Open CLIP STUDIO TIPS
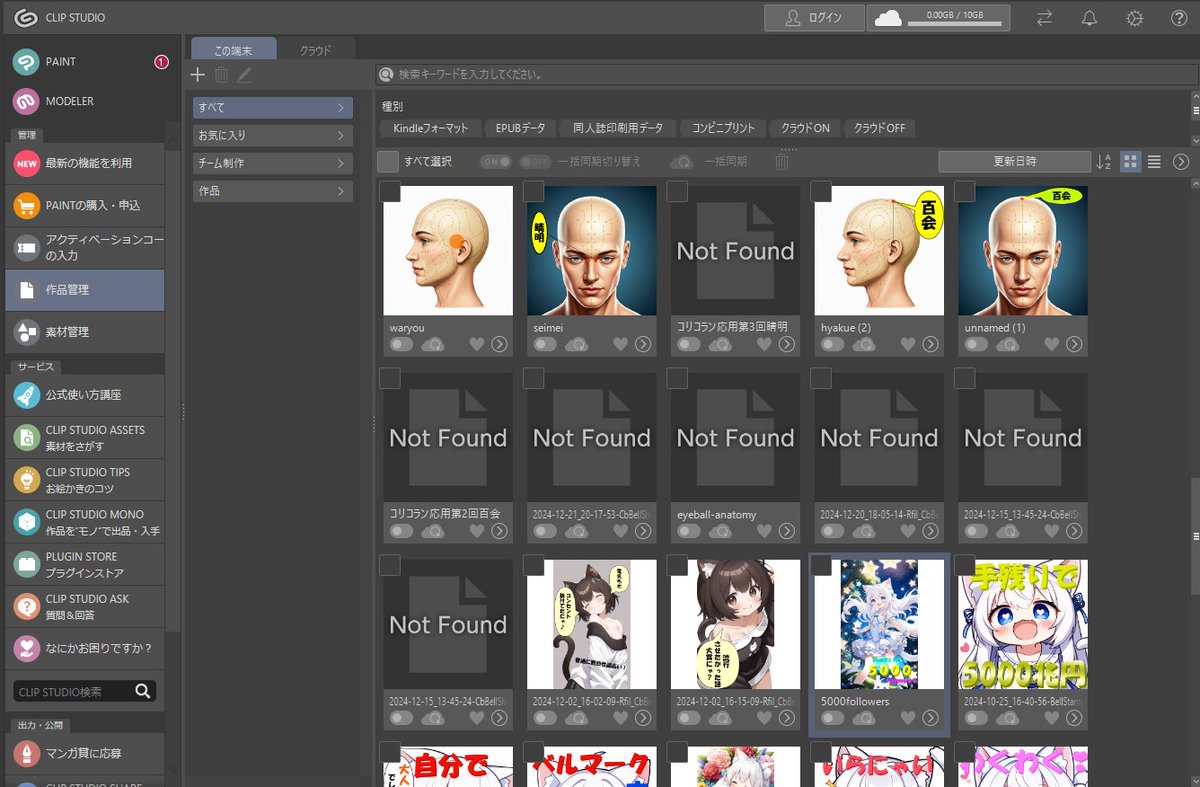Image resolution: width=1200 pixels, height=787 pixels. [85, 479]
